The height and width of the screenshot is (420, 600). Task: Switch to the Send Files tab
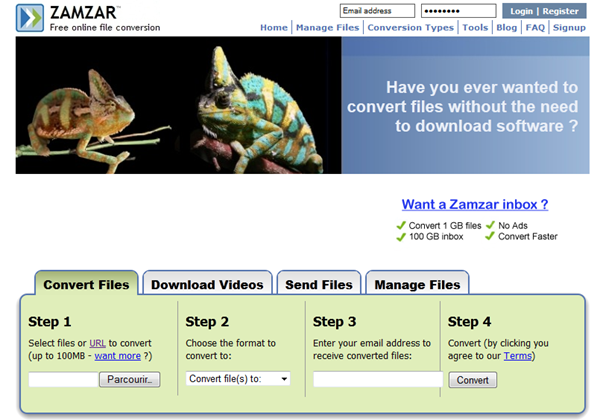(x=319, y=284)
